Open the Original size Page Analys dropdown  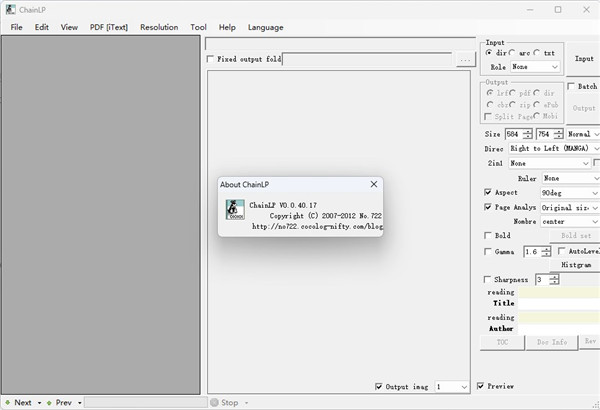click(x=570, y=208)
